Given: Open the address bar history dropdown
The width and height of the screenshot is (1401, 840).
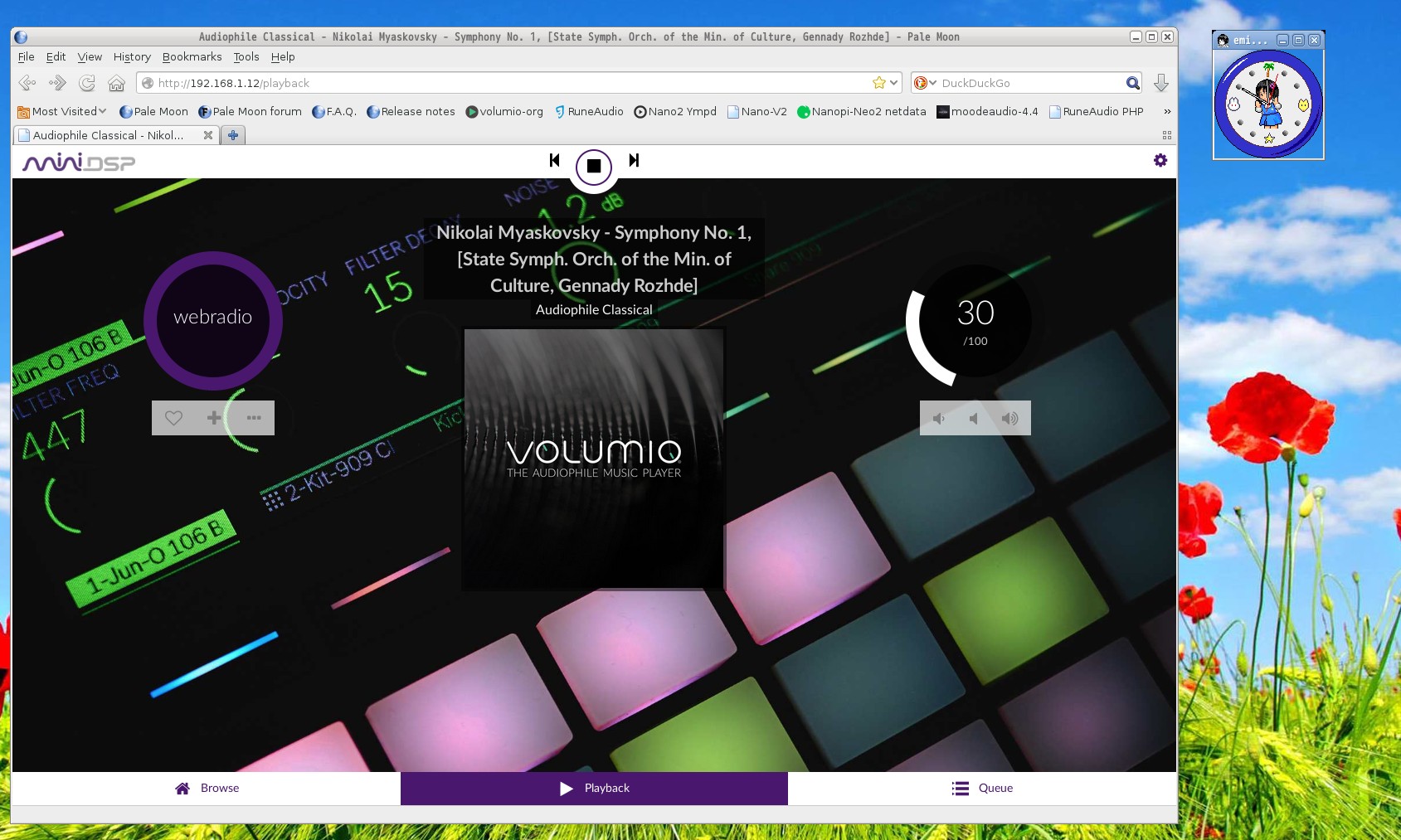Looking at the screenshot, I should tap(893, 82).
